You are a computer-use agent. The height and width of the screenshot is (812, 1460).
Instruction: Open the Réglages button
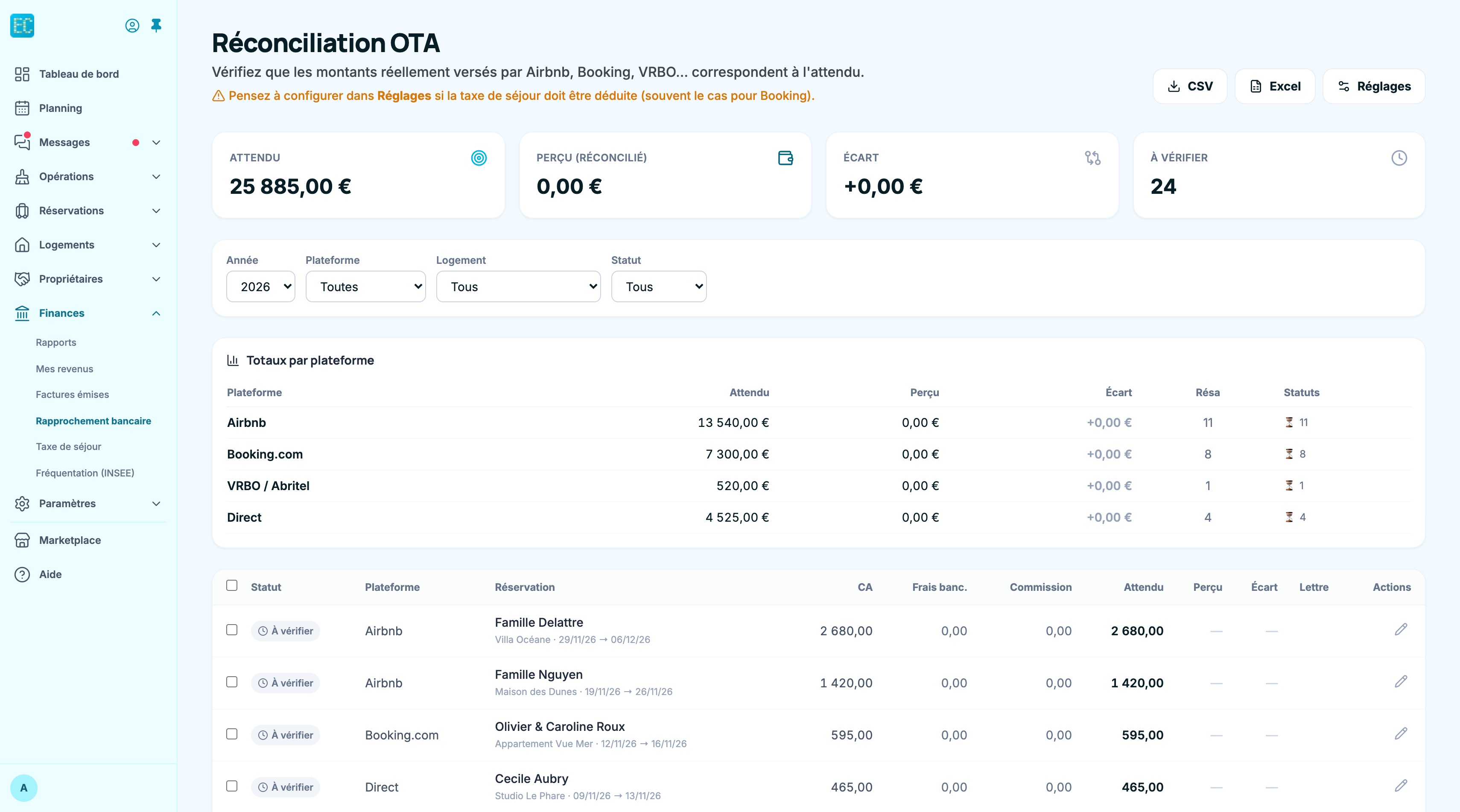tap(1374, 86)
